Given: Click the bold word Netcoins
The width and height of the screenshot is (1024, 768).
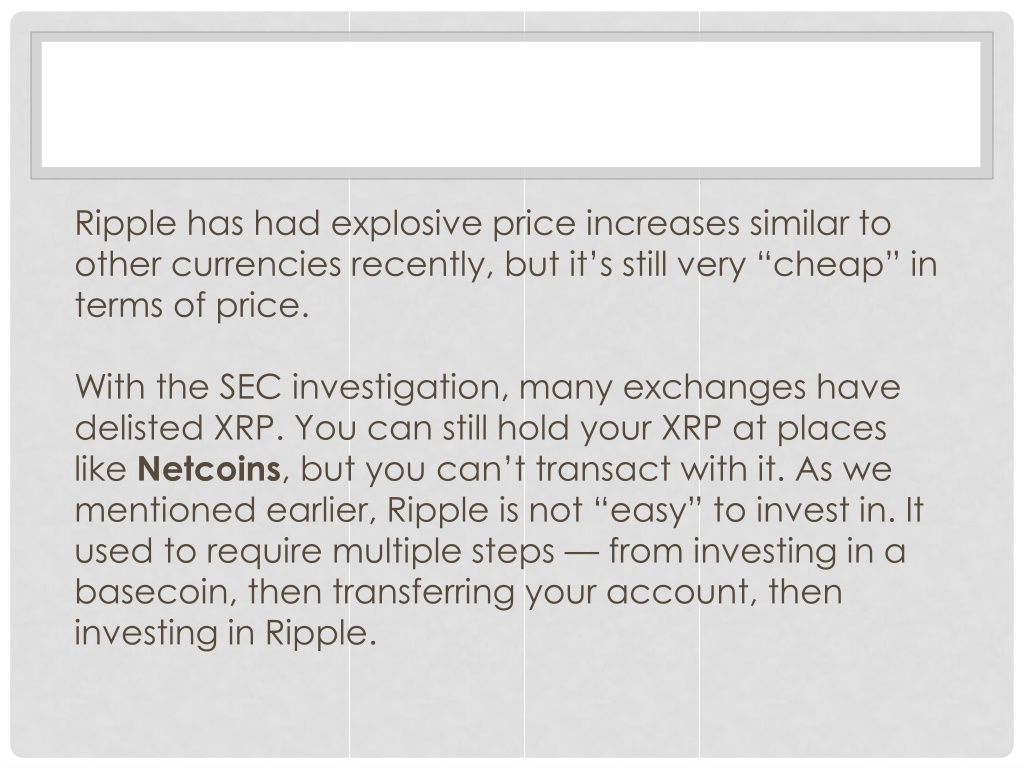Looking at the screenshot, I should (x=209, y=469).
